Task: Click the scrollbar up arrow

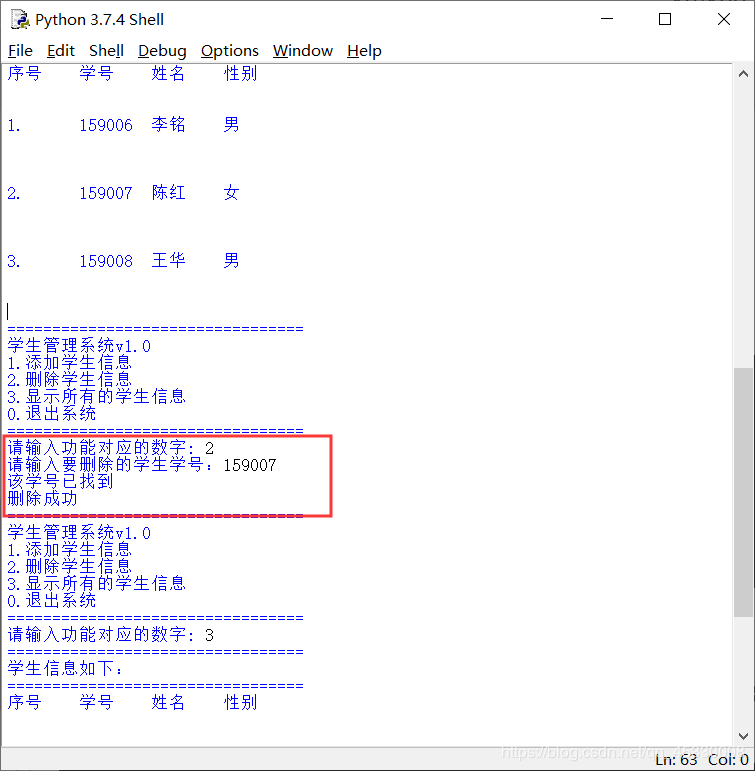Action: (743, 74)
